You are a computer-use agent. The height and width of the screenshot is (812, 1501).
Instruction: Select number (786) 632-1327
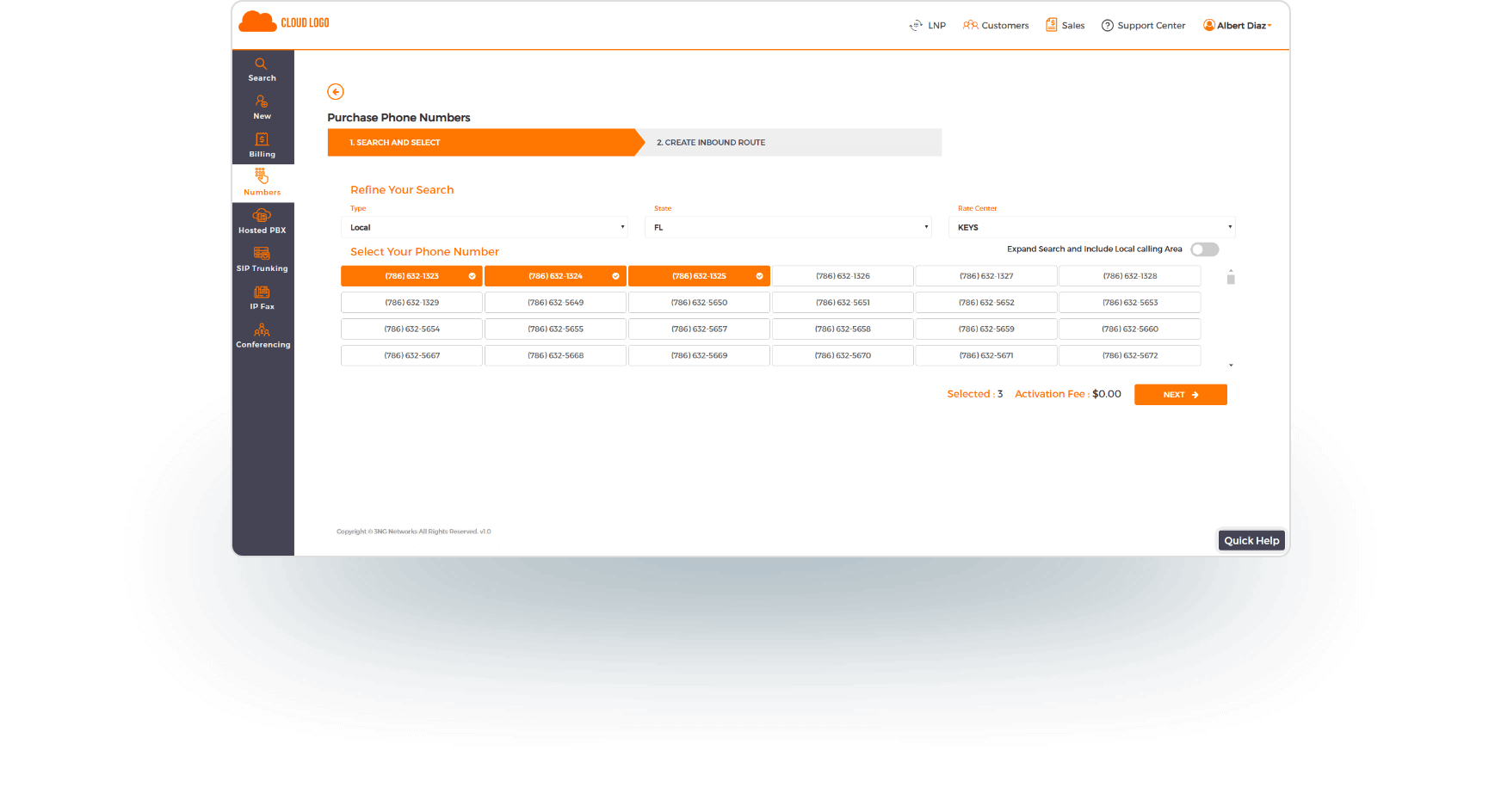986,276
